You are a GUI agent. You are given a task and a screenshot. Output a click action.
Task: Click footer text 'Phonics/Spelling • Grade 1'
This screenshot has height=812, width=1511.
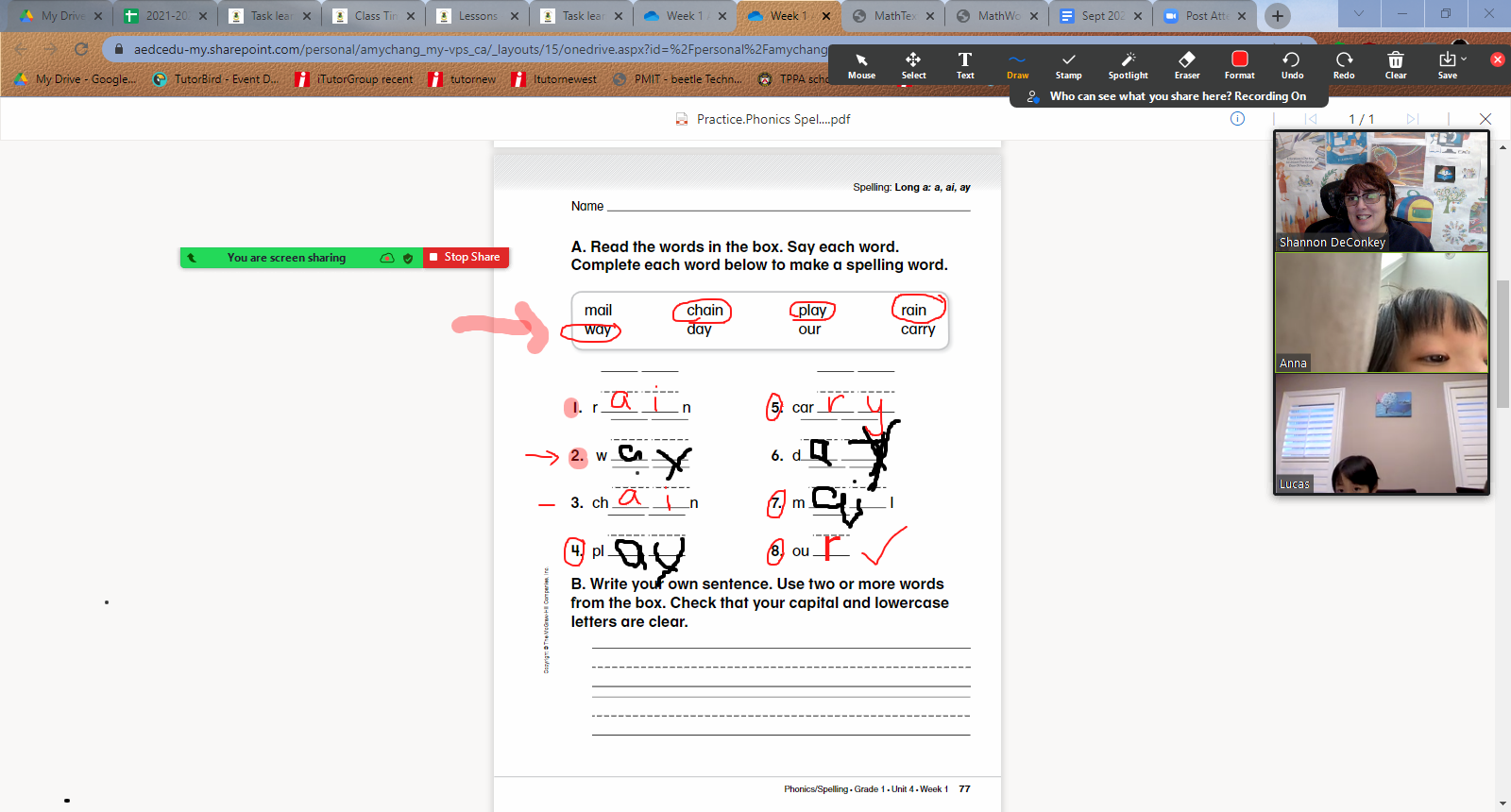point(834,789)
